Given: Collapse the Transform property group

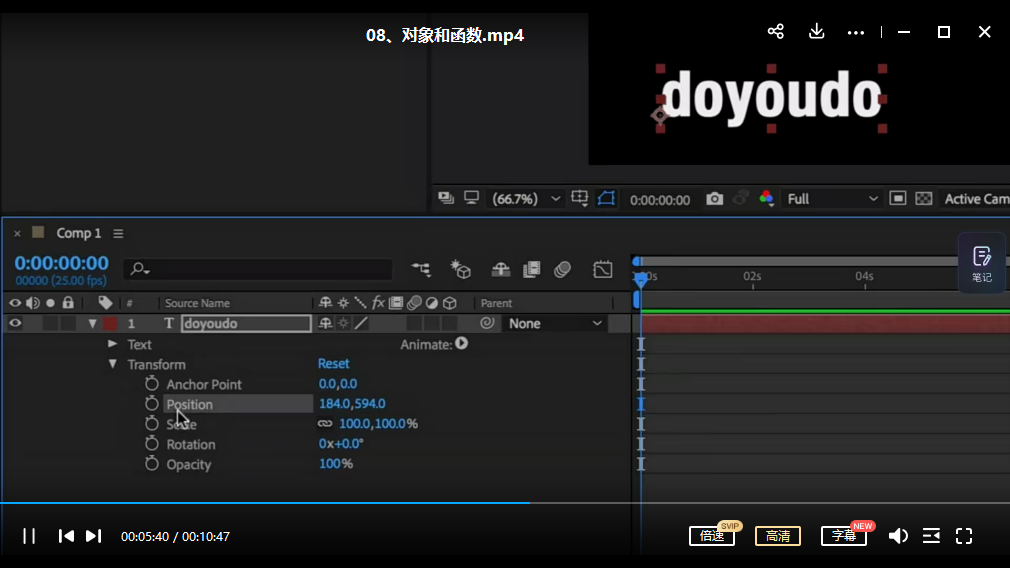Looking at the screenshot, I should coord(113,364).
